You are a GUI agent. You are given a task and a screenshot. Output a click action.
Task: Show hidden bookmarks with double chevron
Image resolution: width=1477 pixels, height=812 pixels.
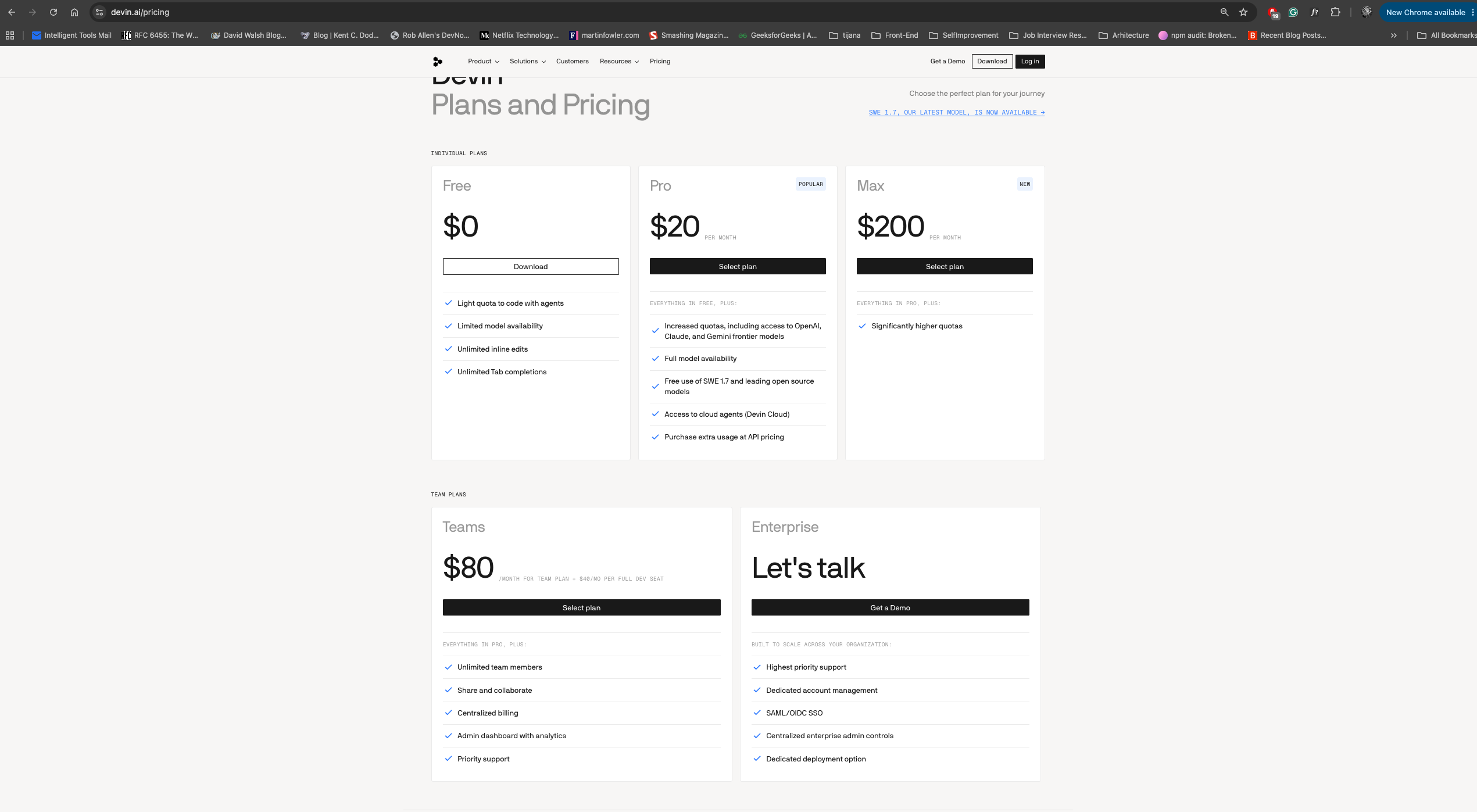coord(1393,35)
